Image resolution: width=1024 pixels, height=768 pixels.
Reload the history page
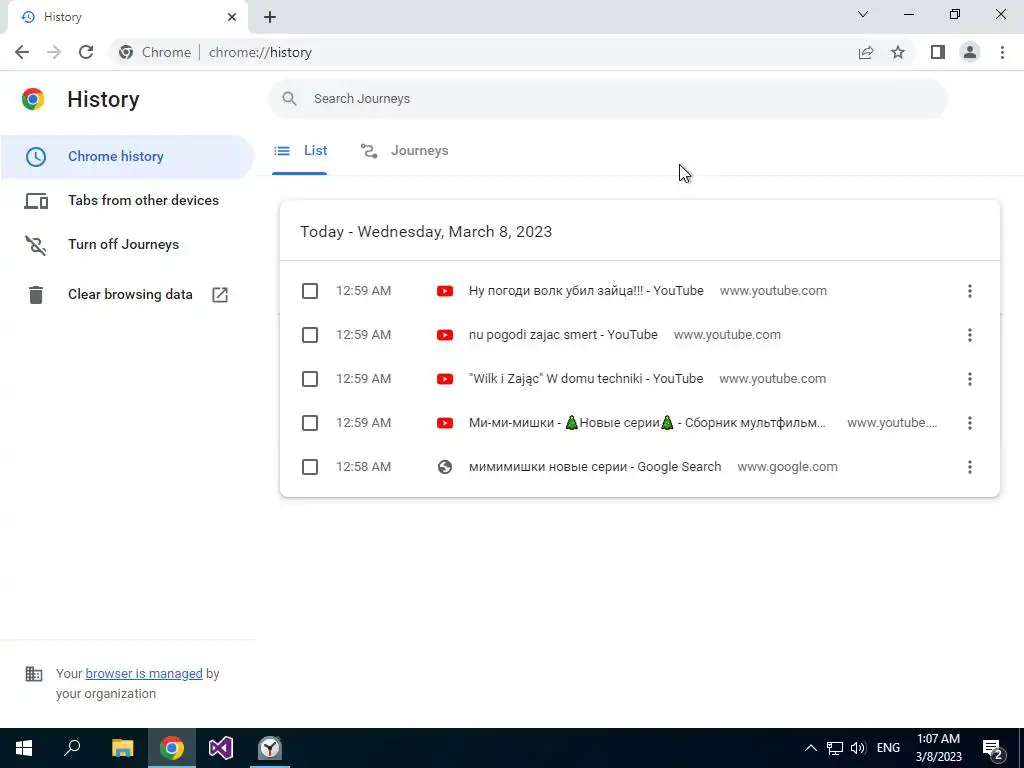coord(86,52)
